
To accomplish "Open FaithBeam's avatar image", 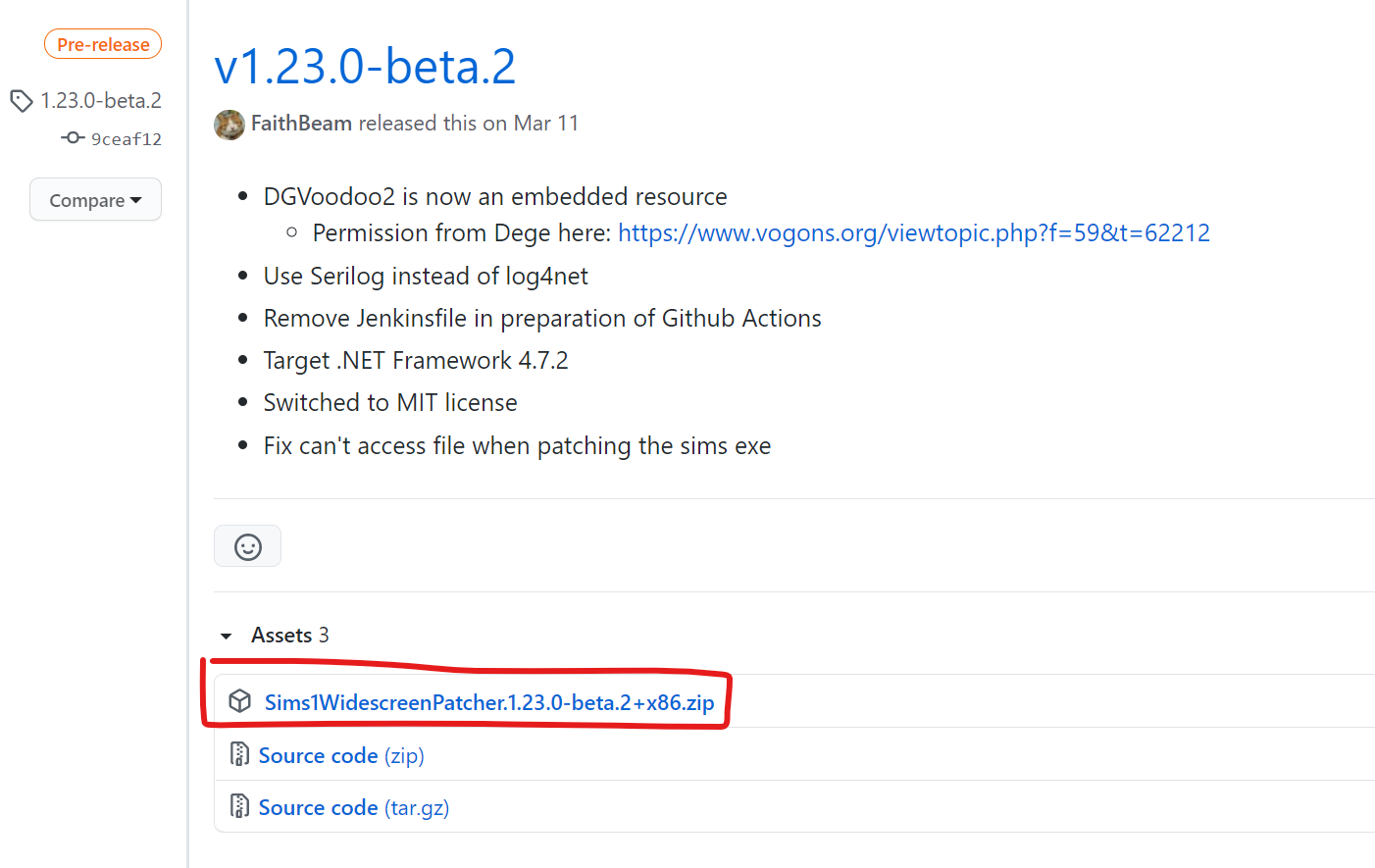I will [x=229, y=125].
